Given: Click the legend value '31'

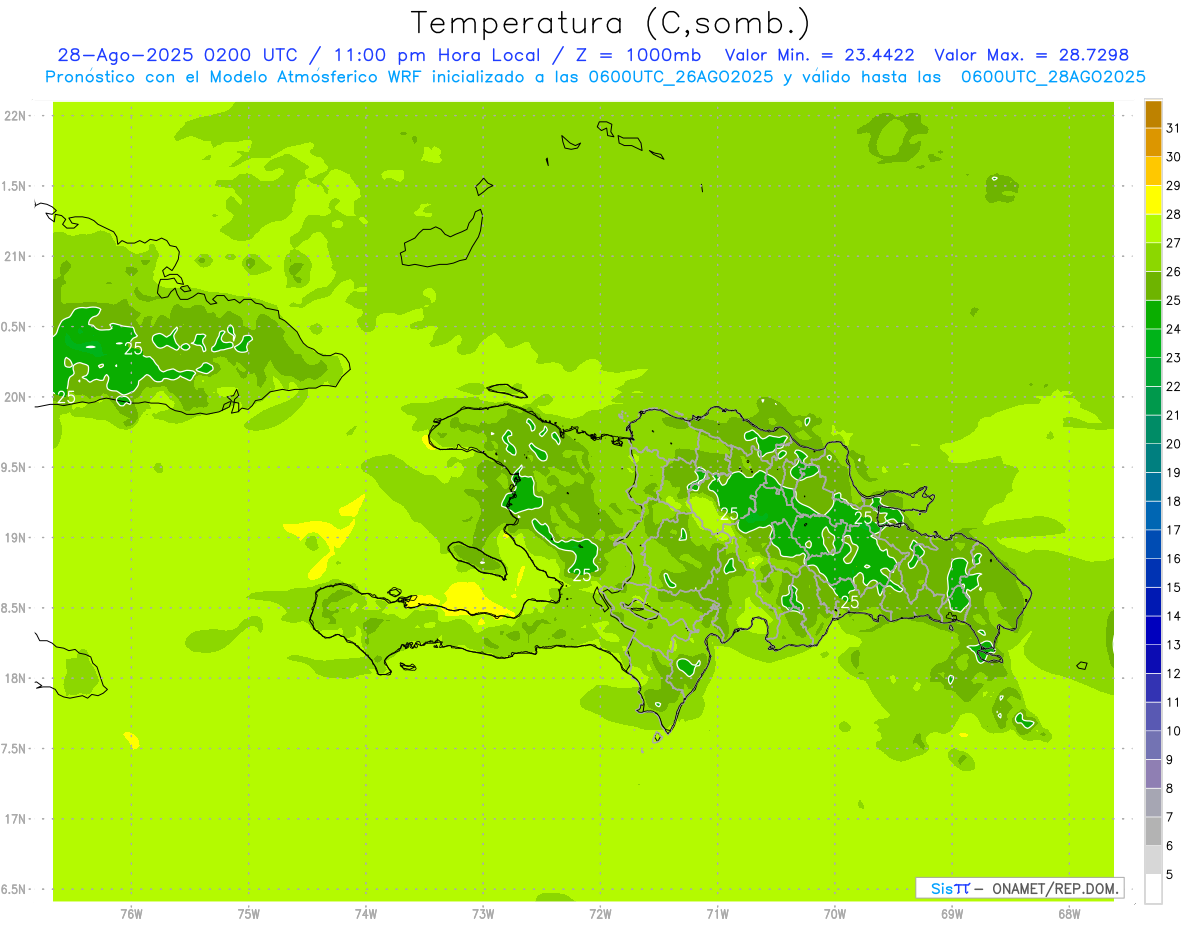Looking at the screenshot, I should (x=1174, y=128).
